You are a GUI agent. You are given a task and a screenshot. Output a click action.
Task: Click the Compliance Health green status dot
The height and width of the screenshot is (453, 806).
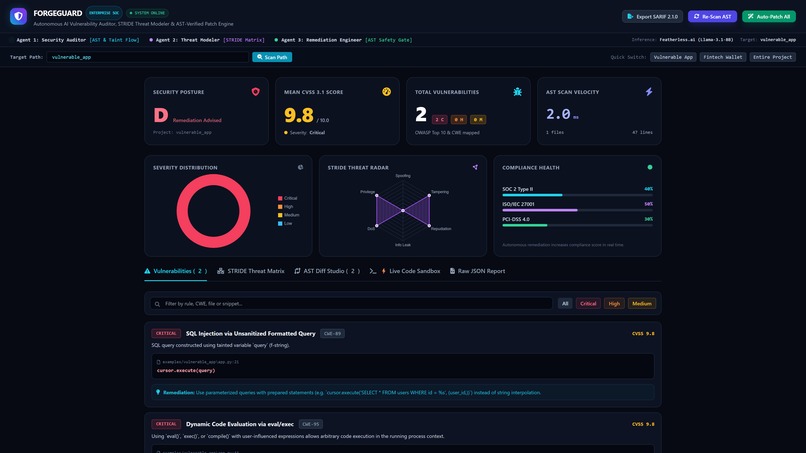(x=650, y=167)
